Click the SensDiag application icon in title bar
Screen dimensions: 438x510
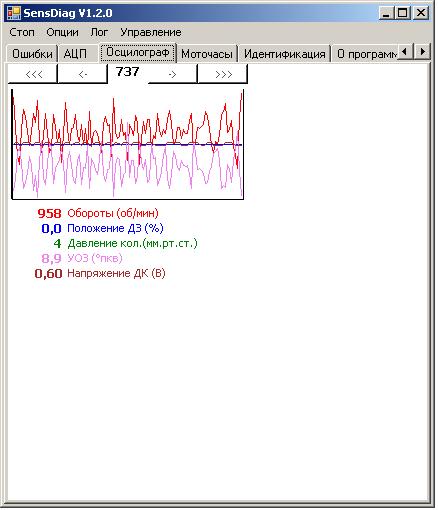[x=14, y=13]
